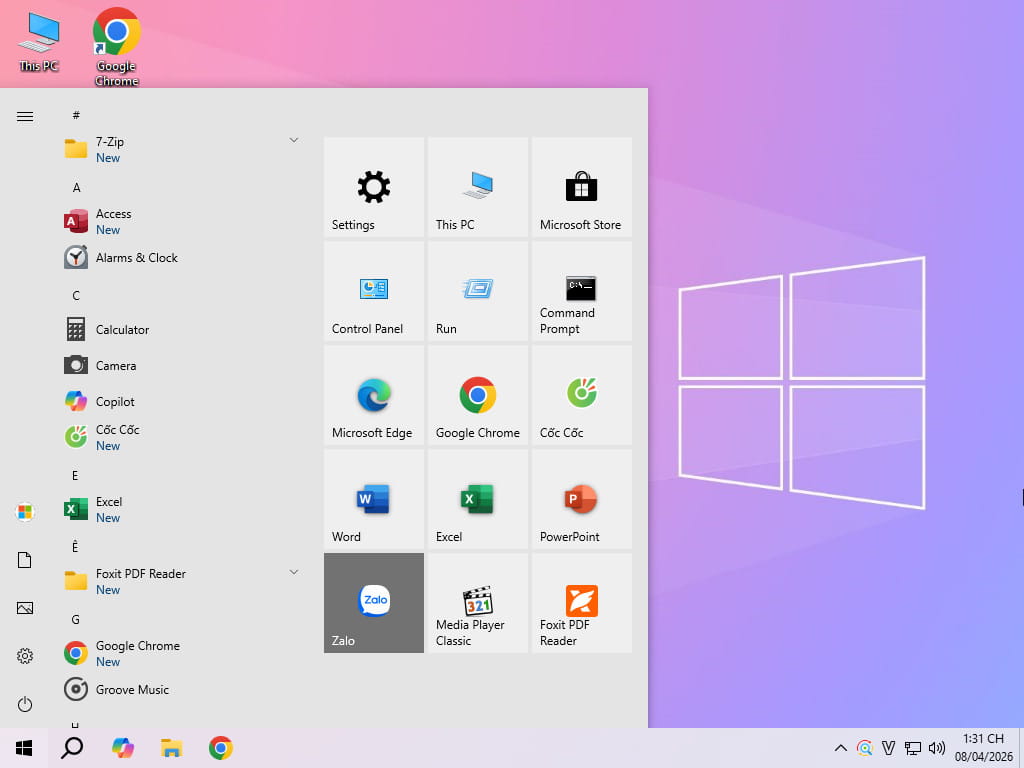Image resolution: width=1024 pixels, height=768 pixels.
Task: Launch Copilot from the app list
Action: click(x=183, y=401)
